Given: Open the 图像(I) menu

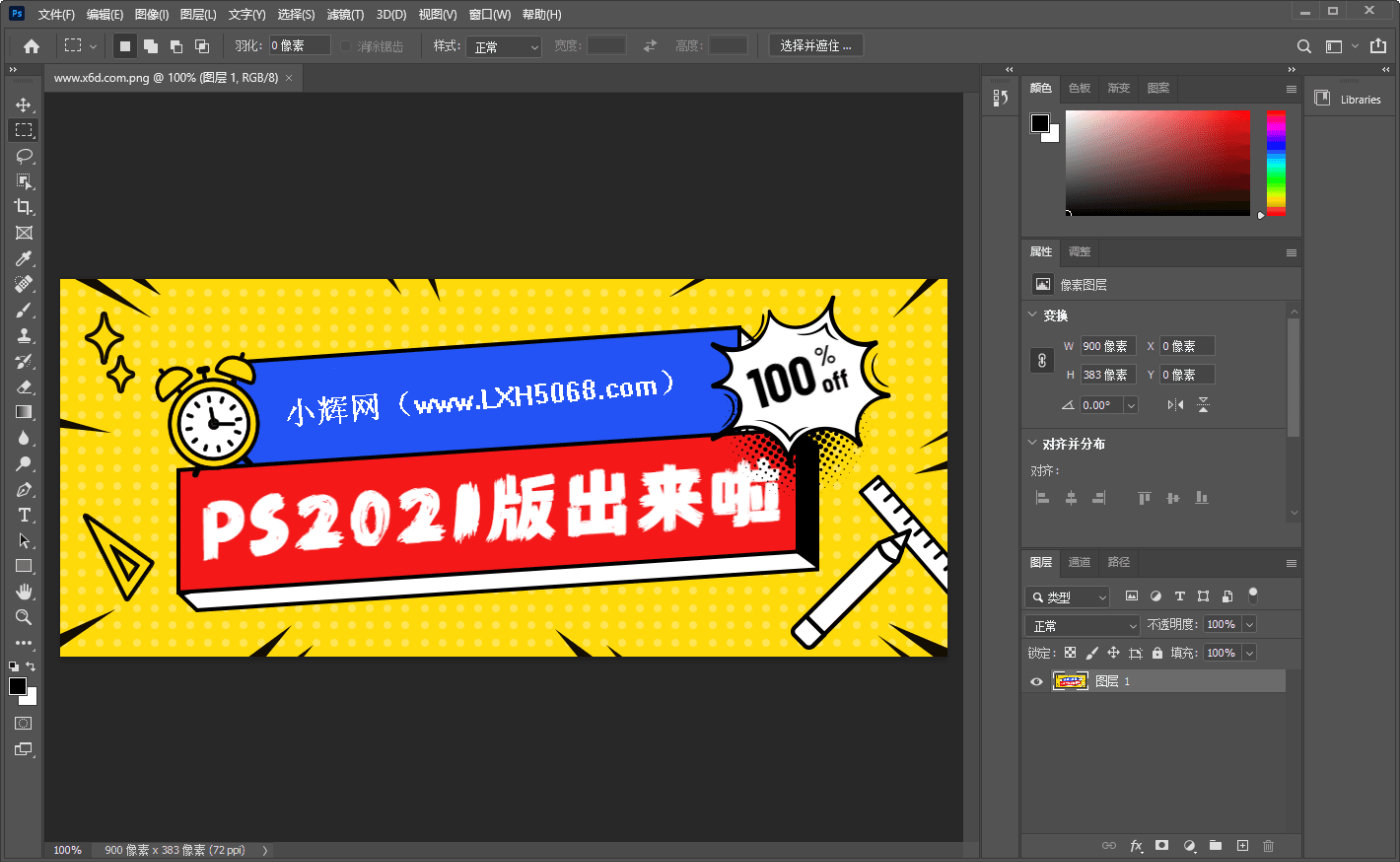Looking at the screenshot, I should pyautogui.click(x=151, y=15).
